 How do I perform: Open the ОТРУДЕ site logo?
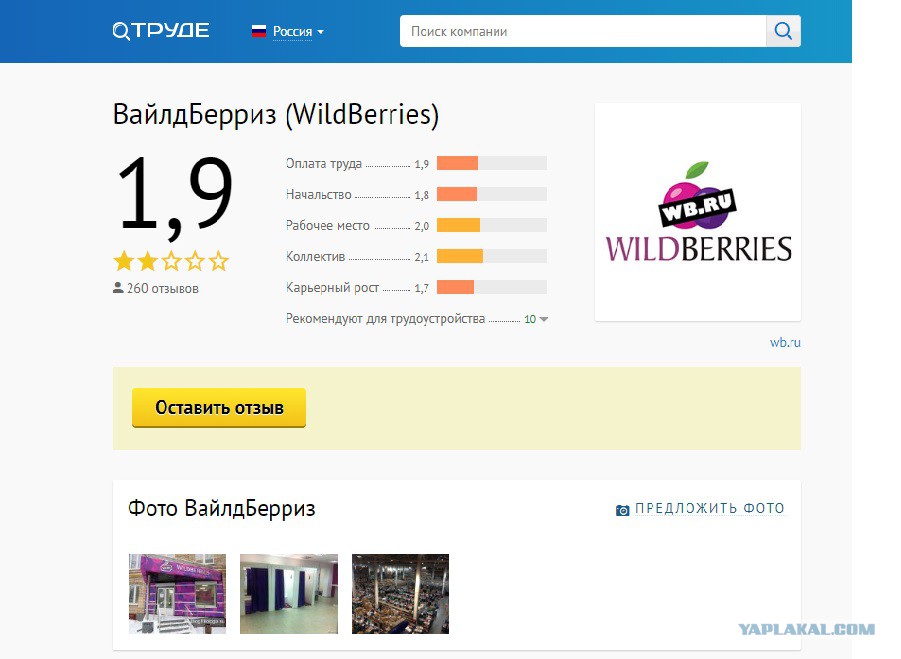161,30
